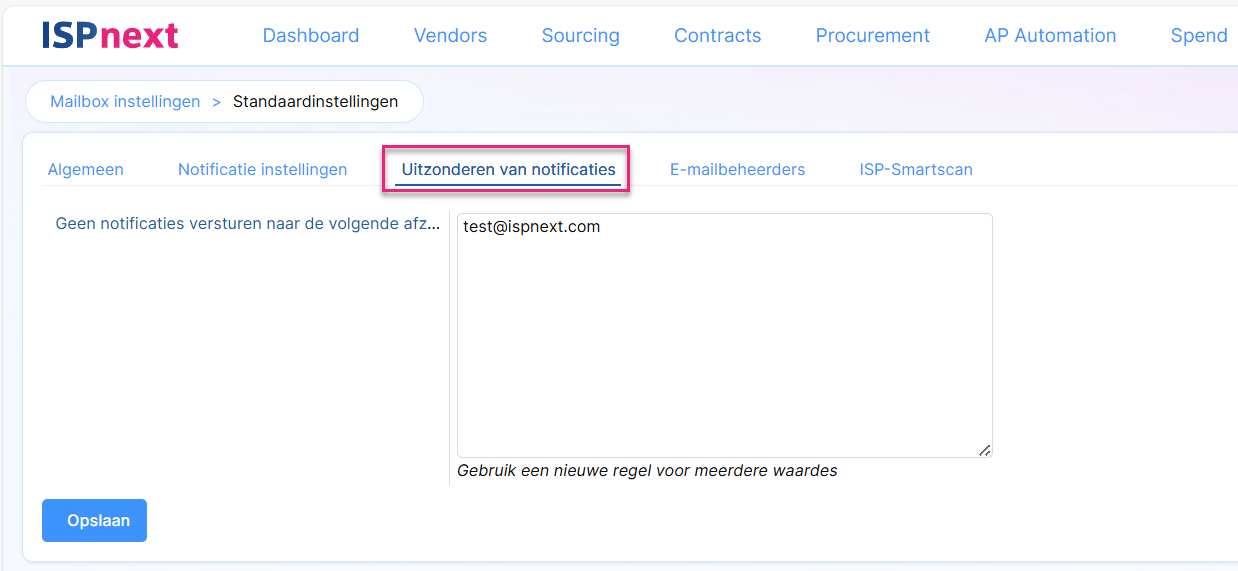Select the Procurement menu item

[872, 35]
